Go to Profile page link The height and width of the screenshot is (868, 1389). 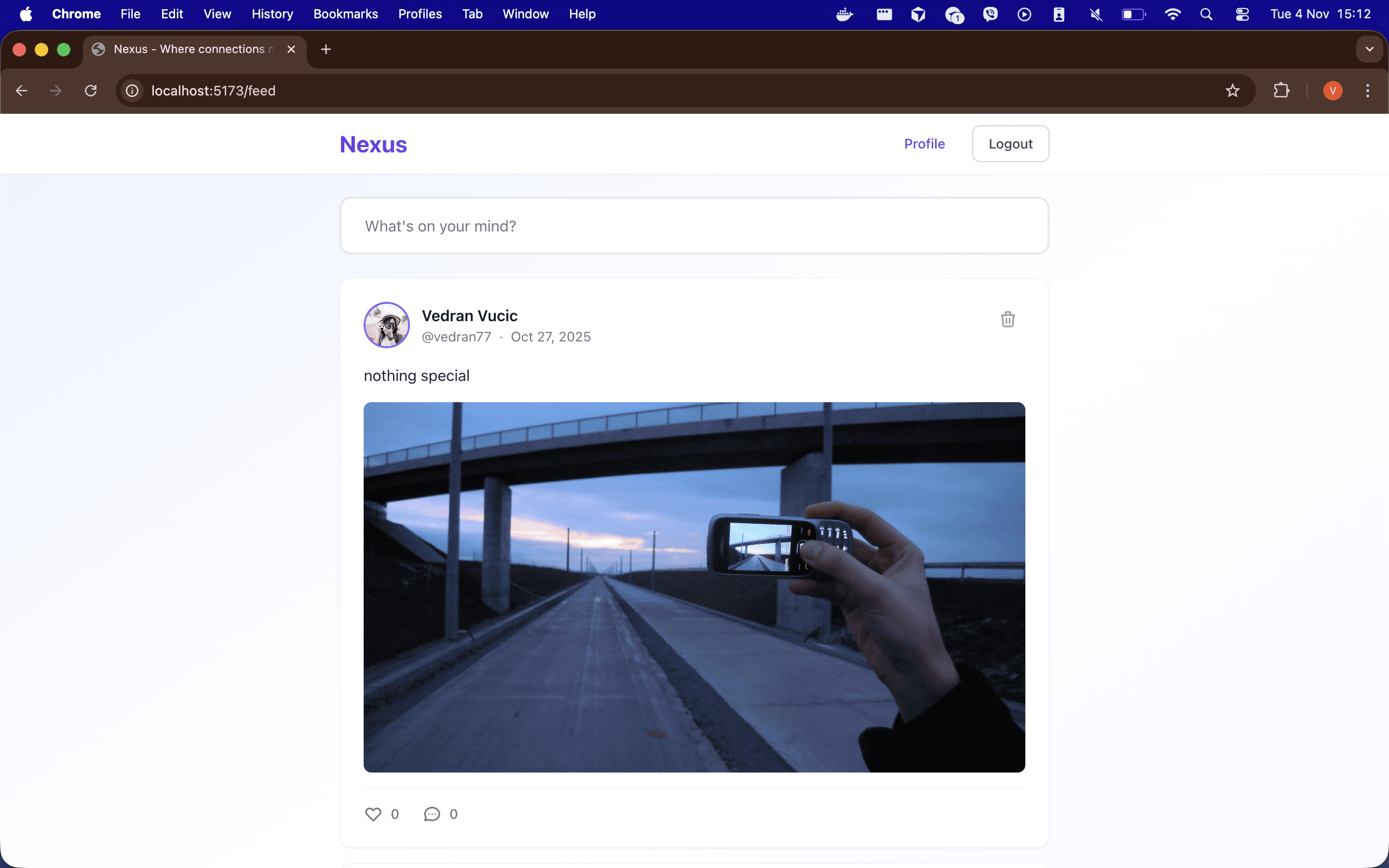point(924,144)
